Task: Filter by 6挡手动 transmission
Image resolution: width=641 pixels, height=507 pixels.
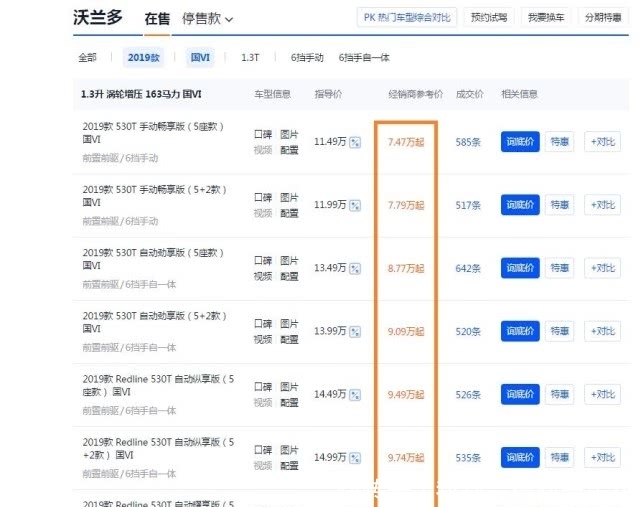Action: [307, 58]
